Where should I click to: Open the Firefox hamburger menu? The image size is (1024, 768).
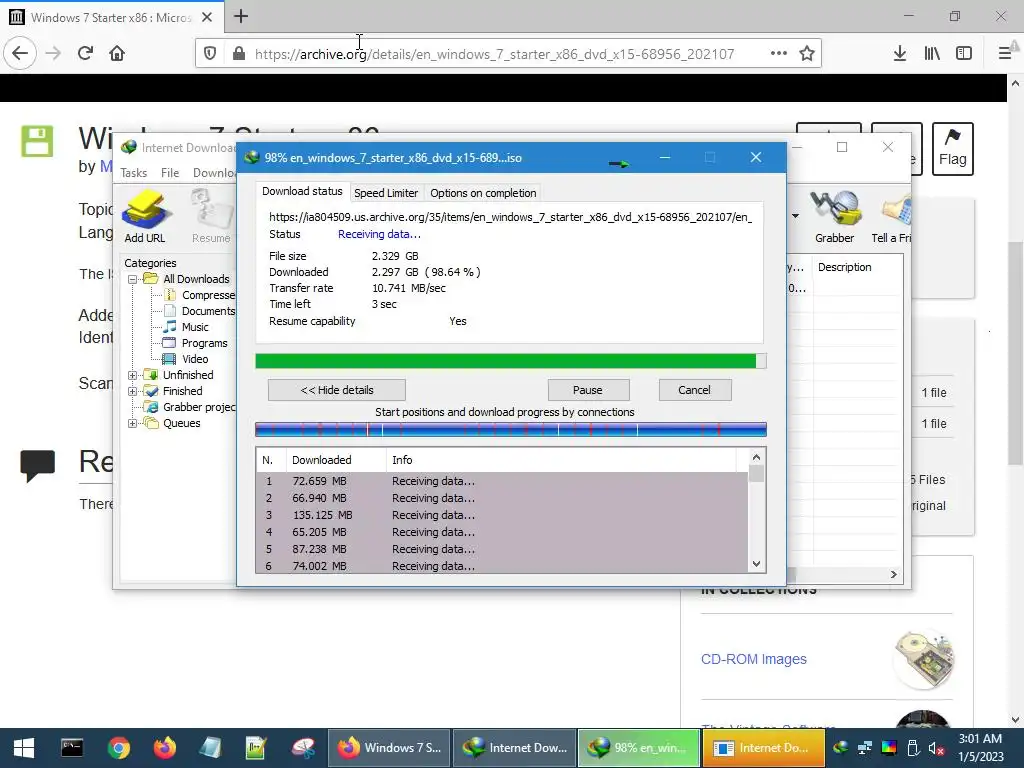point(1005,53)
